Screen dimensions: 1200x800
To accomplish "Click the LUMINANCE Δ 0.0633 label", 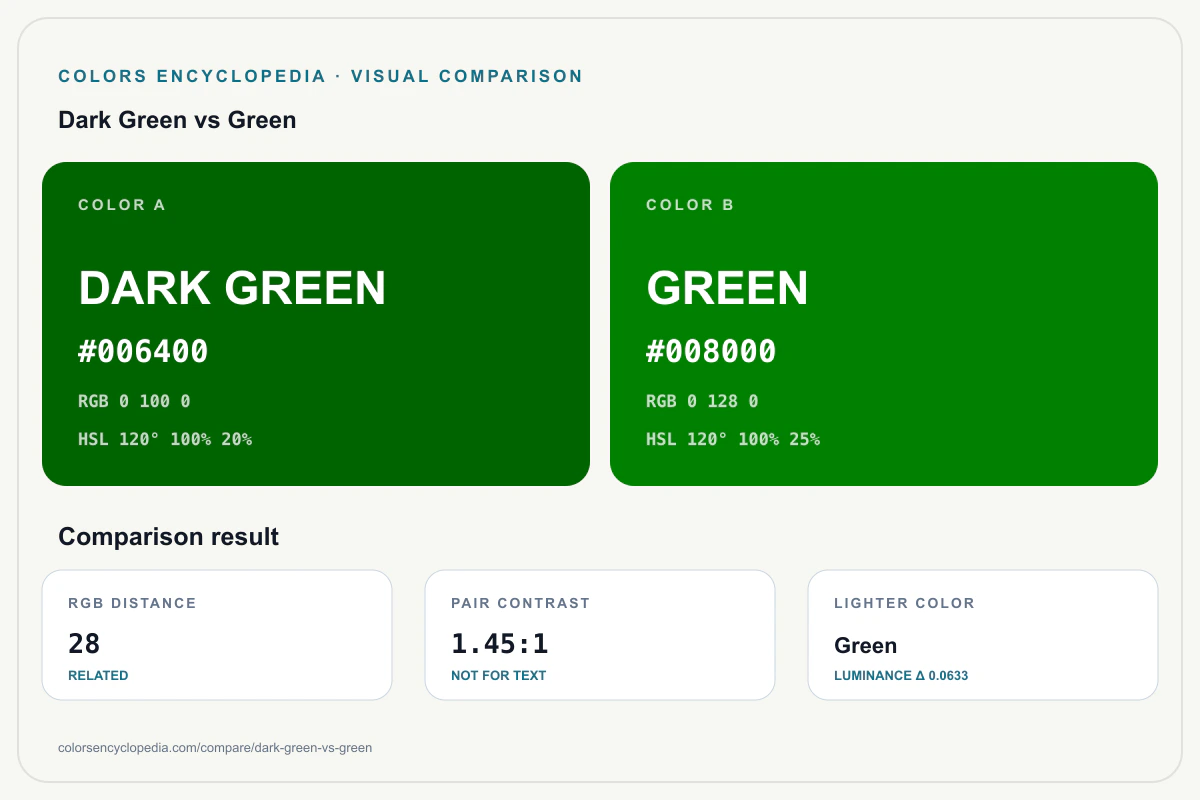I will [x=901, y=676].
